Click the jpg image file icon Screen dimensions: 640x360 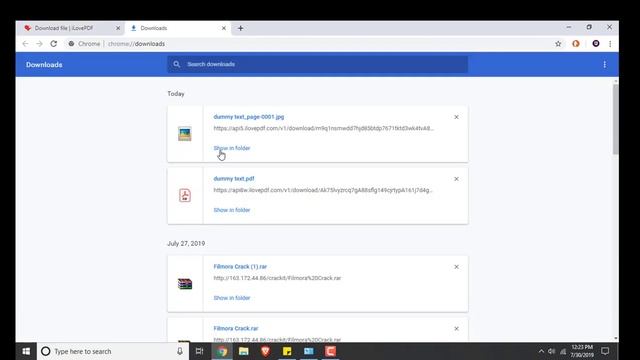(184, 134)
